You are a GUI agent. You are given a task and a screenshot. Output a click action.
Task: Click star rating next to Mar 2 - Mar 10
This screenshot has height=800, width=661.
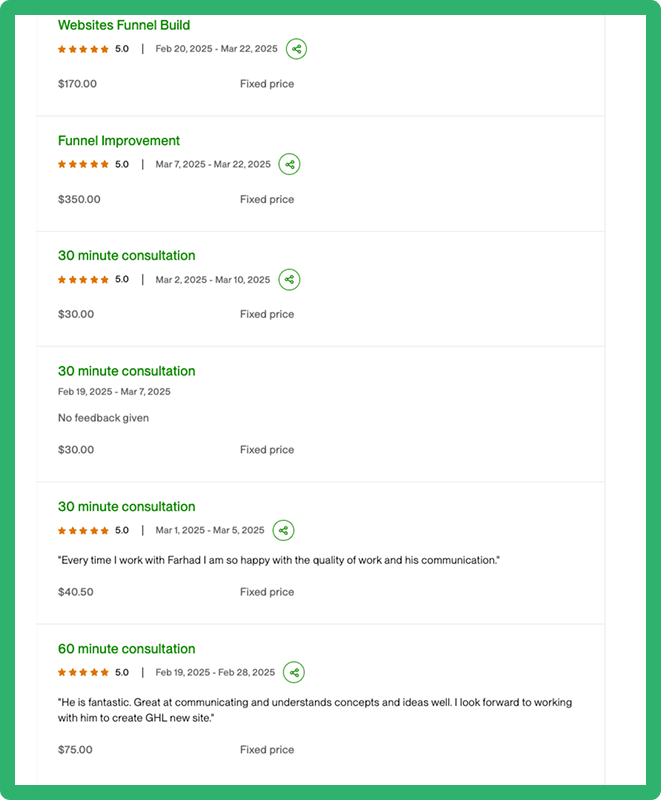point(83,279)
